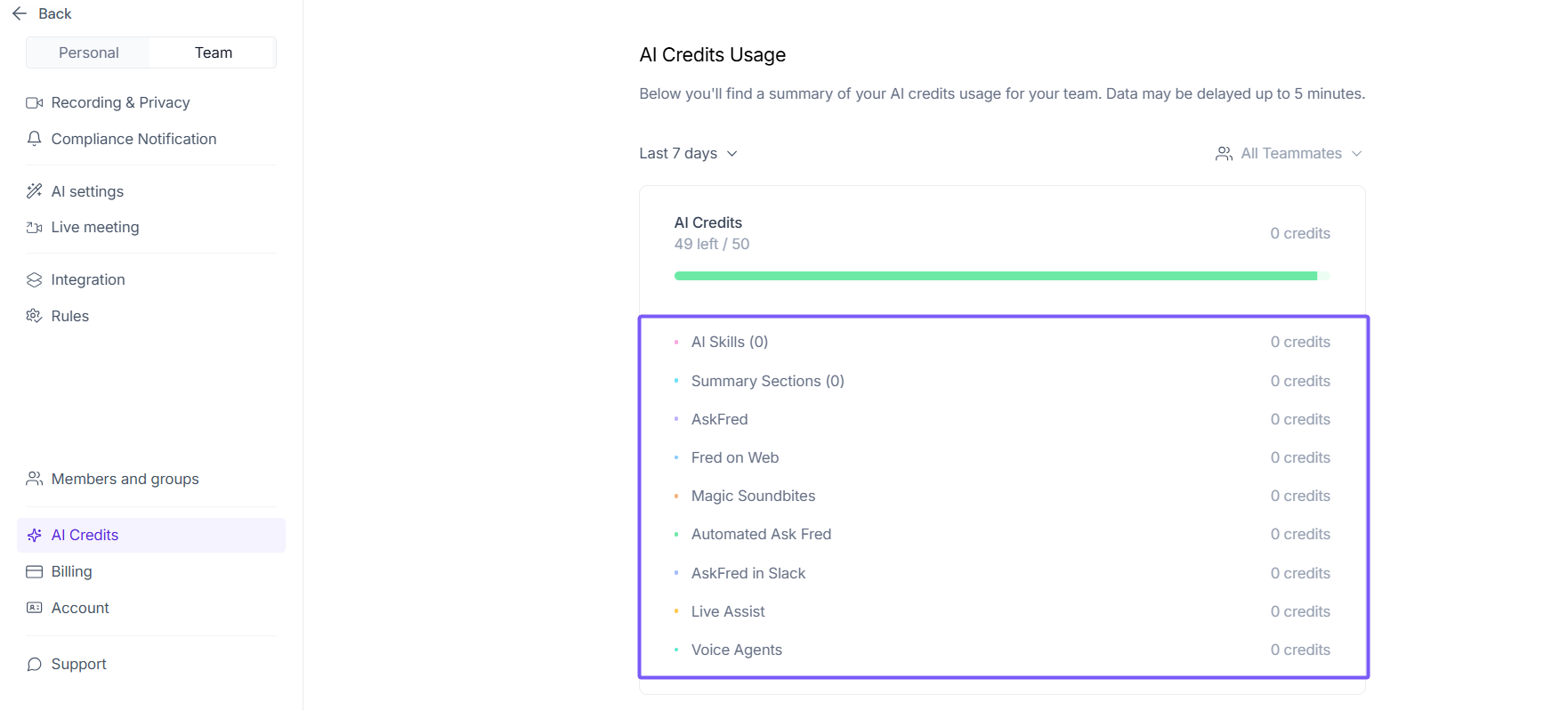The image size is (1568, 711).
Task: Click the Compliance Notification bell icon
Action: 35,139
